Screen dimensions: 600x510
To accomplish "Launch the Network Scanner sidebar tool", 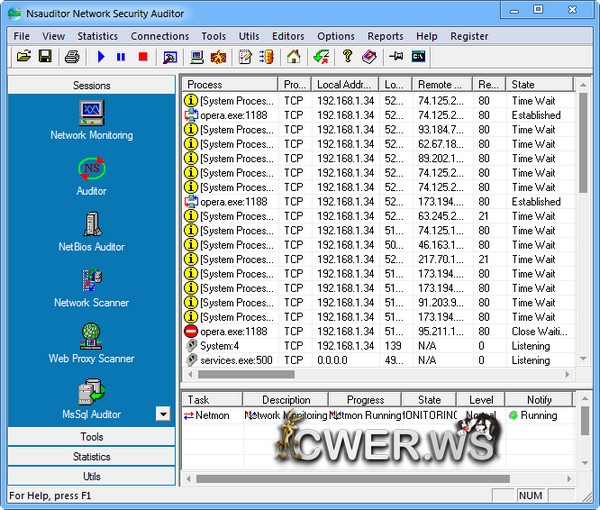I will tap(92, 287).
